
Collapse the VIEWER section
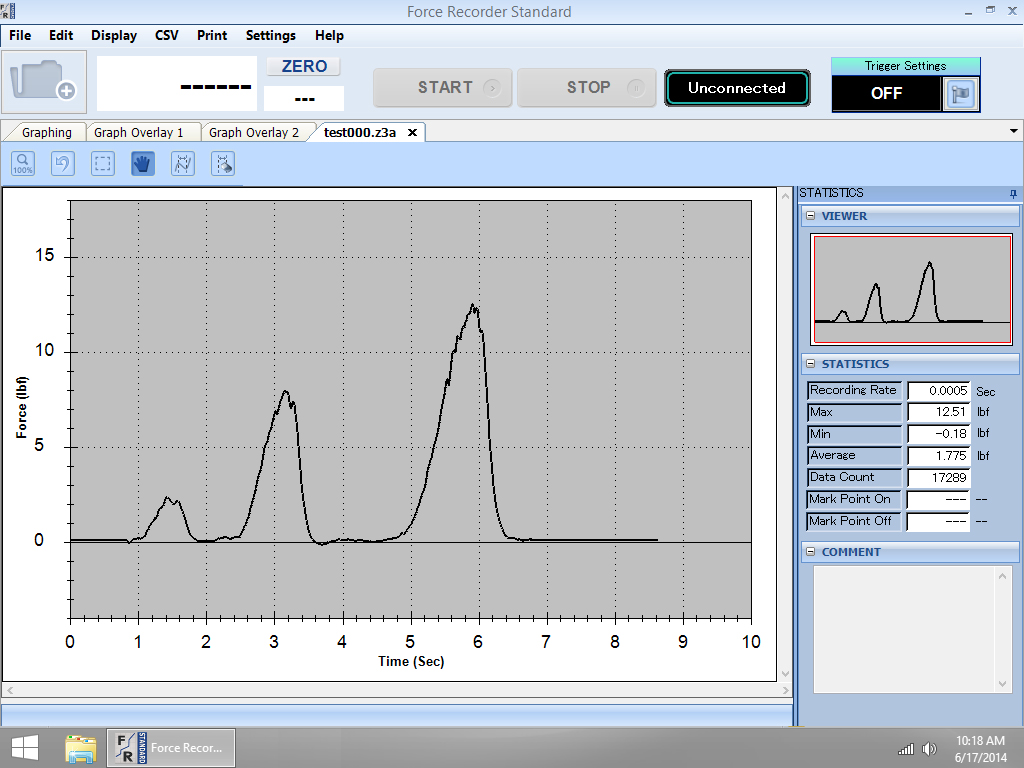[x=810, y=216]
